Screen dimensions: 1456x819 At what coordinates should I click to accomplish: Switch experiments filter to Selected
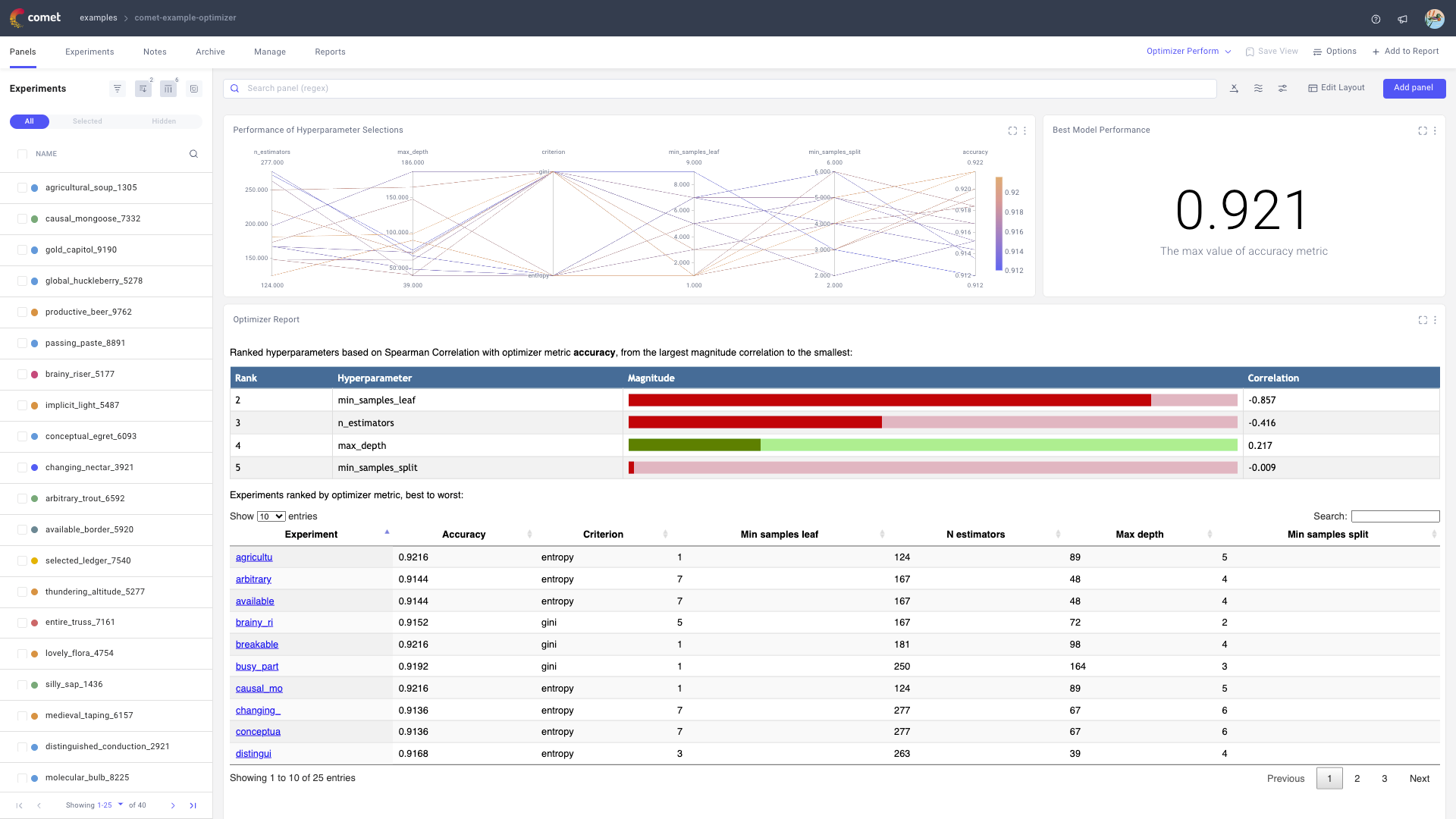[87, 121]
